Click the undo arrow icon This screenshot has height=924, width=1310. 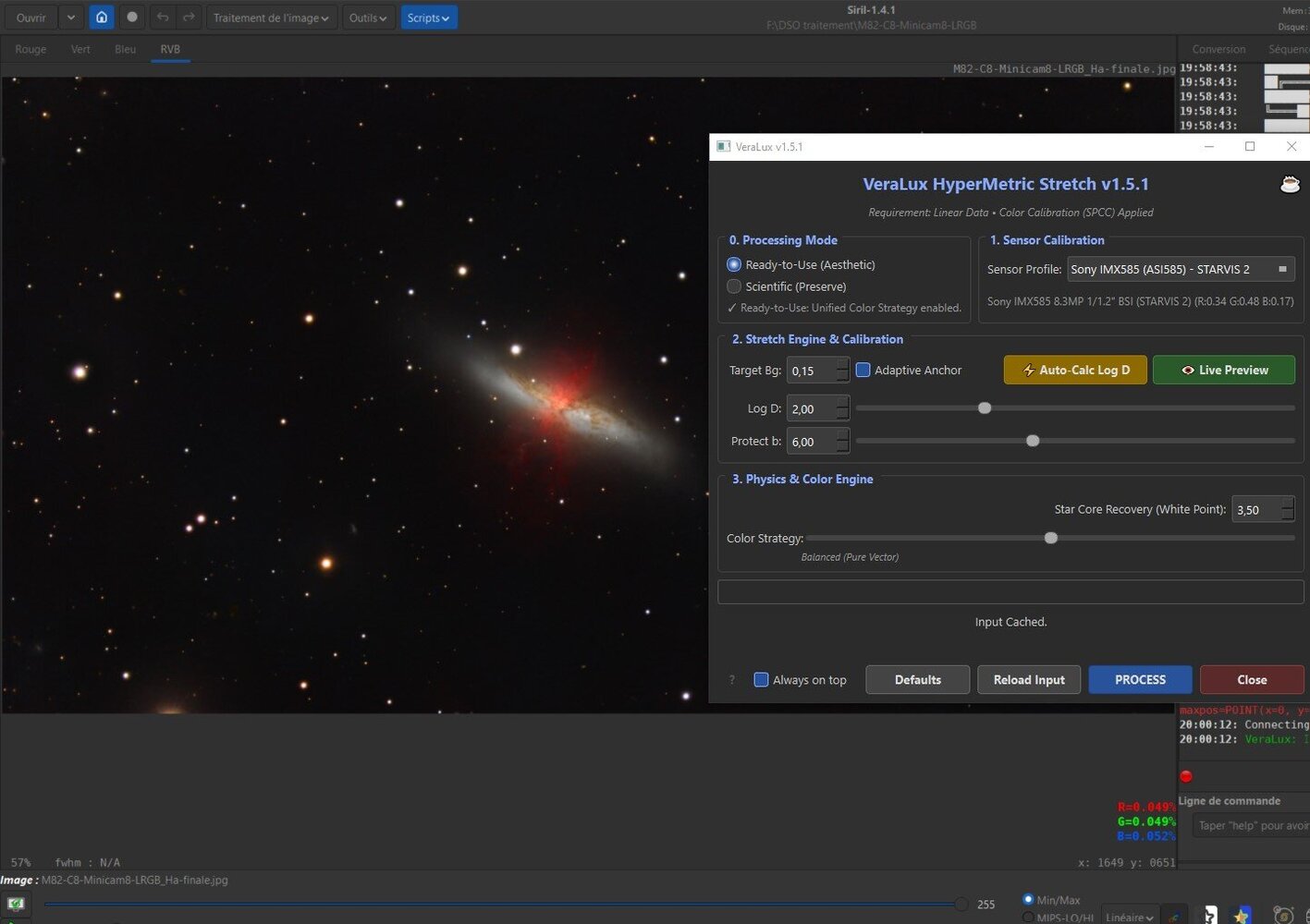coord(163,18)
